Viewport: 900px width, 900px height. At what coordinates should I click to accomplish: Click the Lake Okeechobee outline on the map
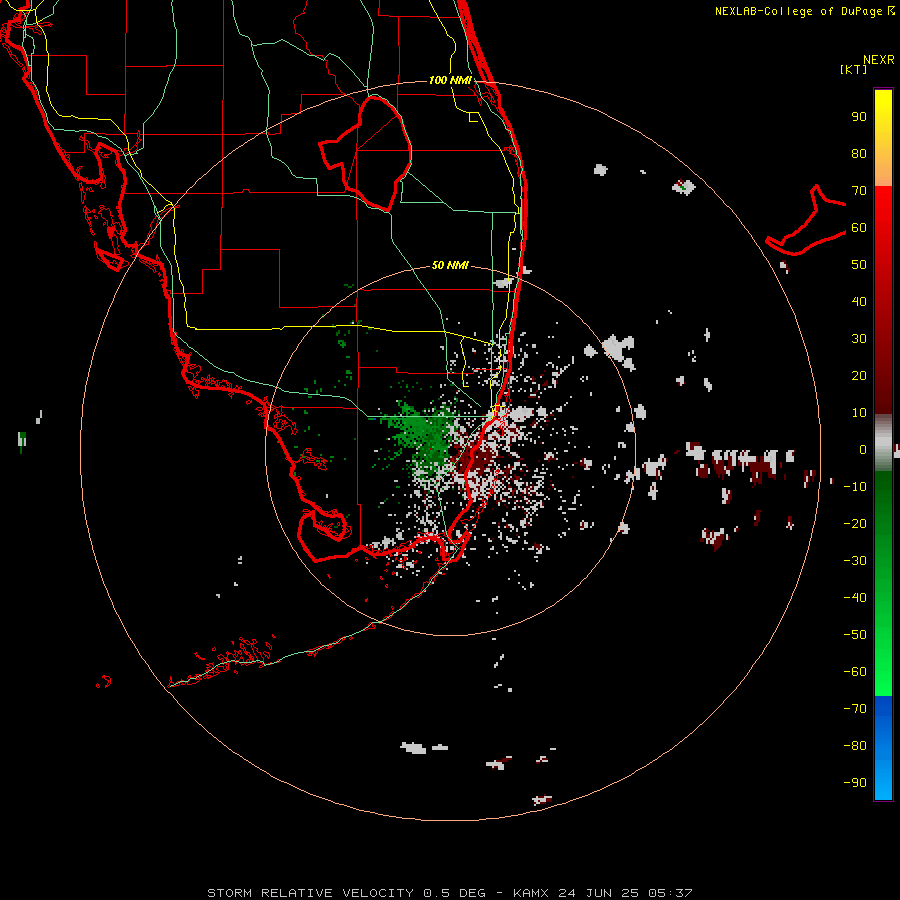point(365,154)
